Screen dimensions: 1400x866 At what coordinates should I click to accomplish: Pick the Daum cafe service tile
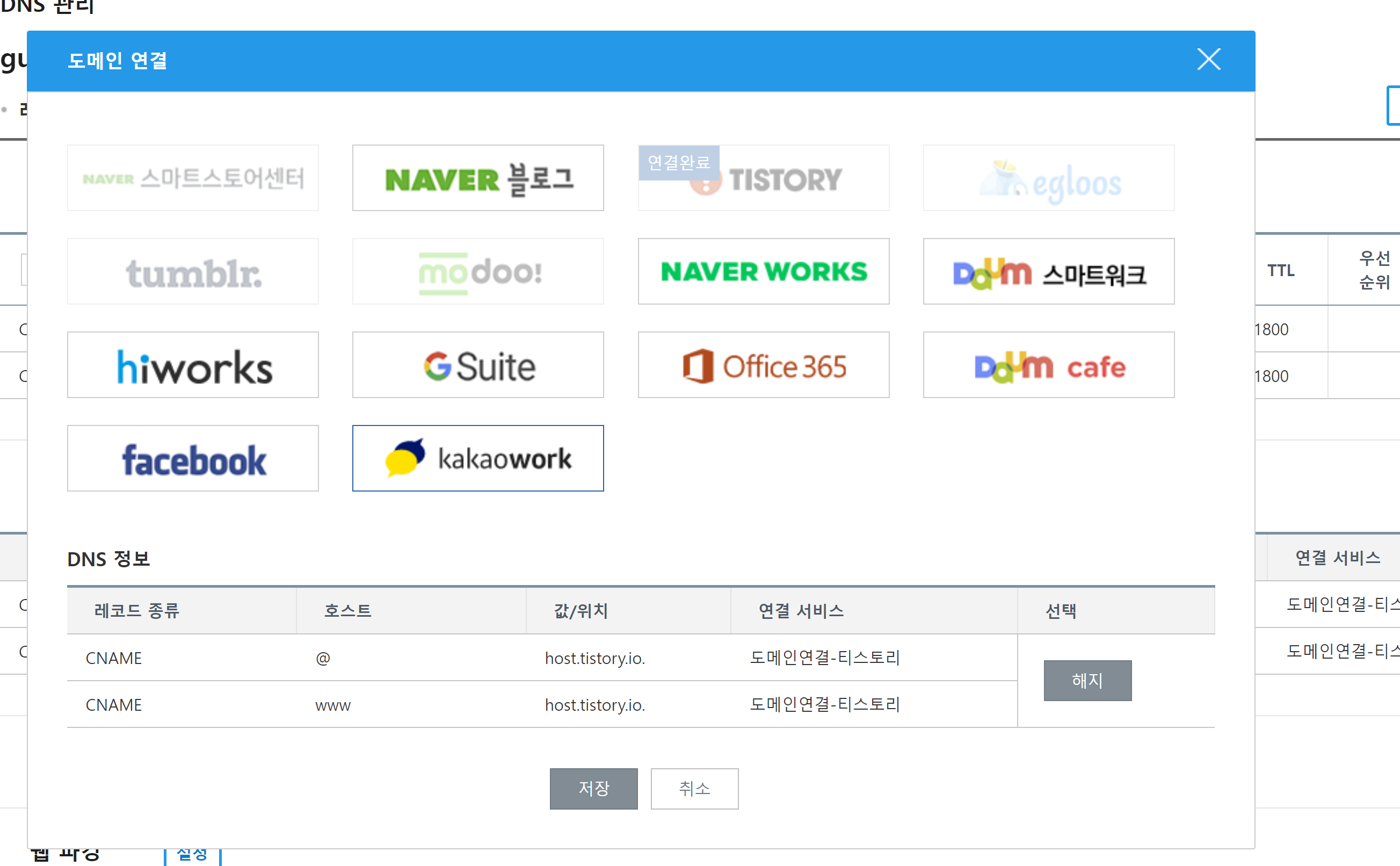[1049, 365]
